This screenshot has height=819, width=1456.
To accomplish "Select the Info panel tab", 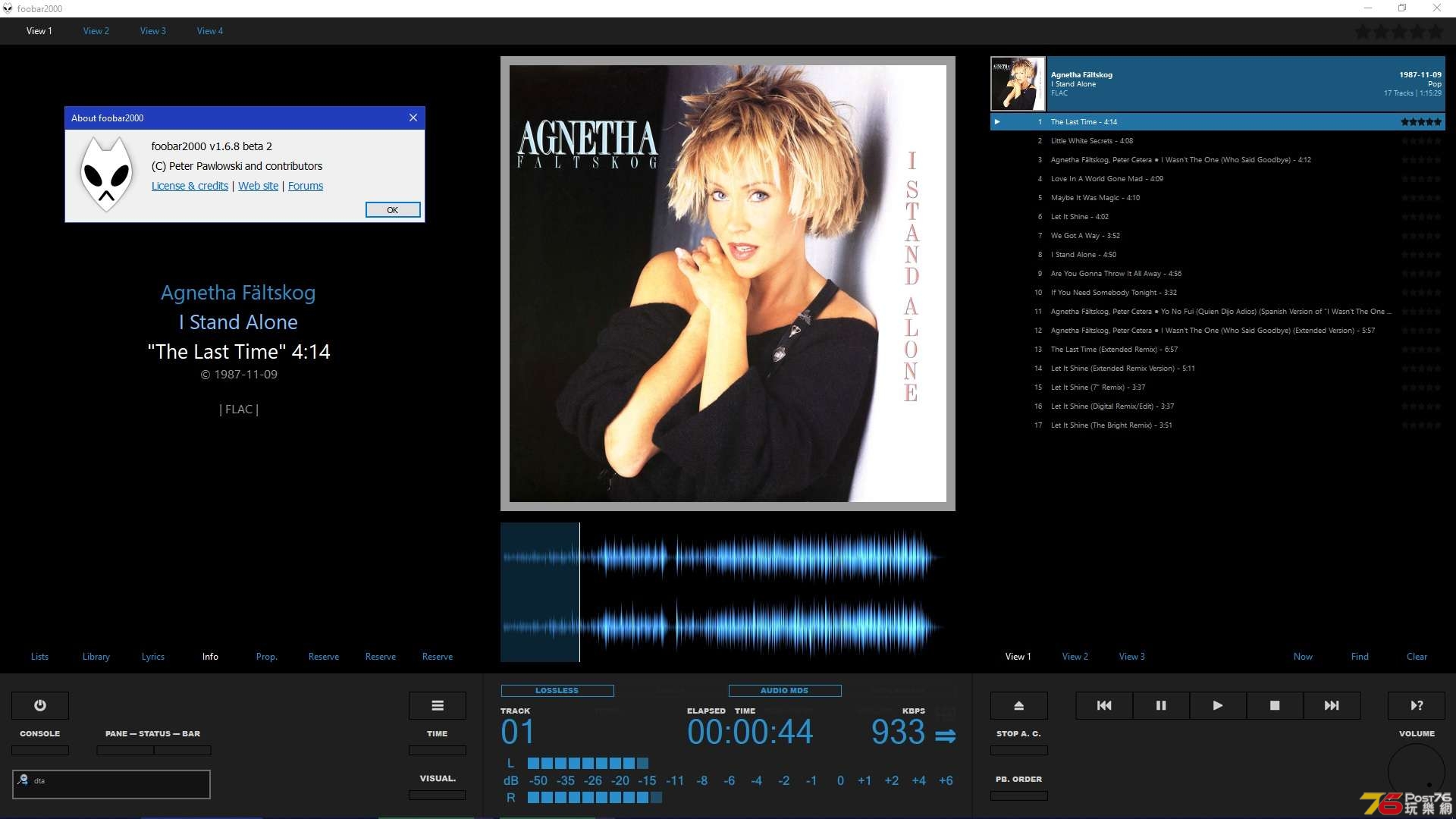I will pyautogui.click(x=210, y=657).
